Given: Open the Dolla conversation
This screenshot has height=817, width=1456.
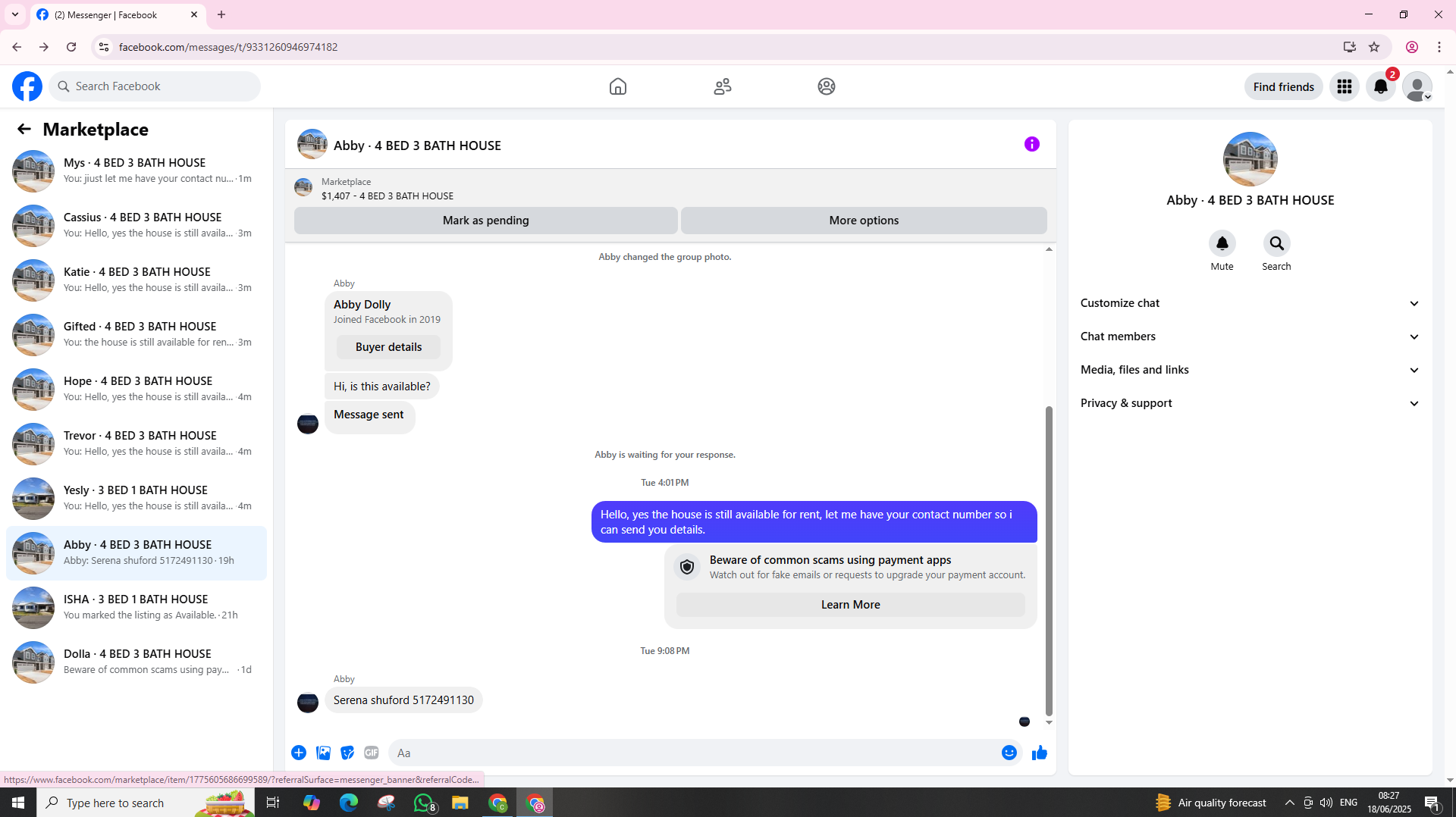Looking at the screenshot, I should click(136, 662).
